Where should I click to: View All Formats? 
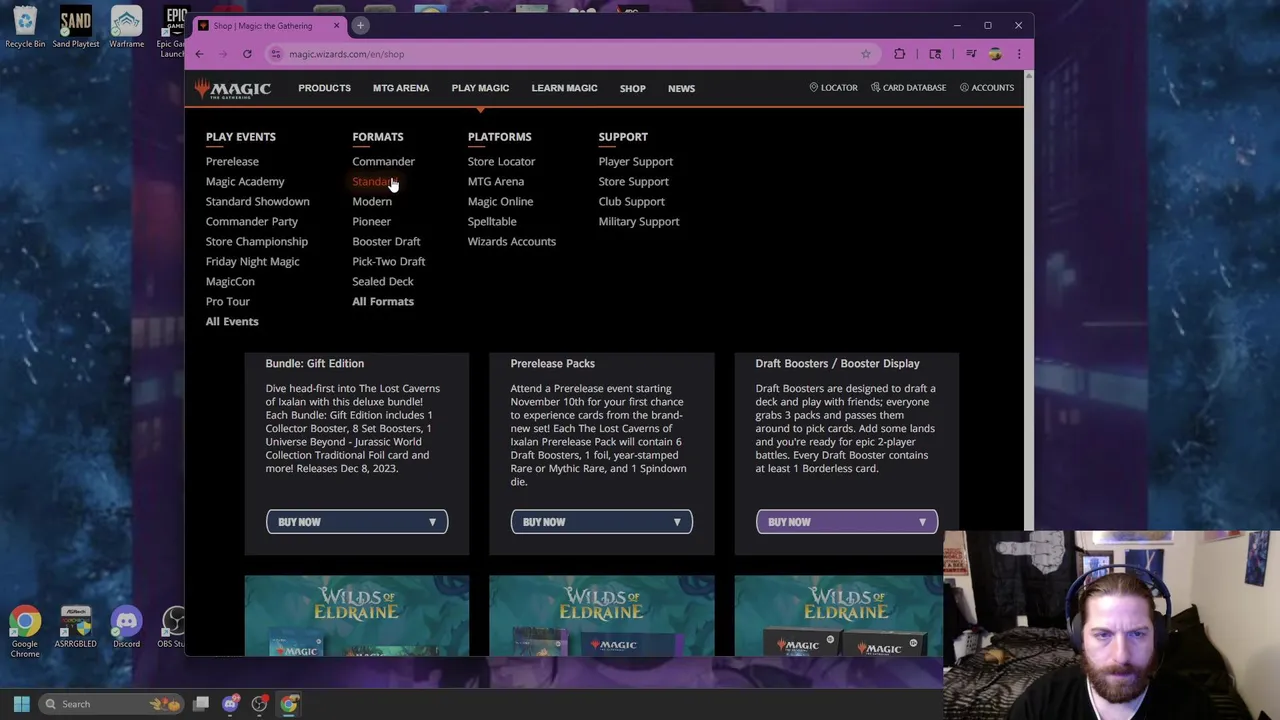coord(382,301)
